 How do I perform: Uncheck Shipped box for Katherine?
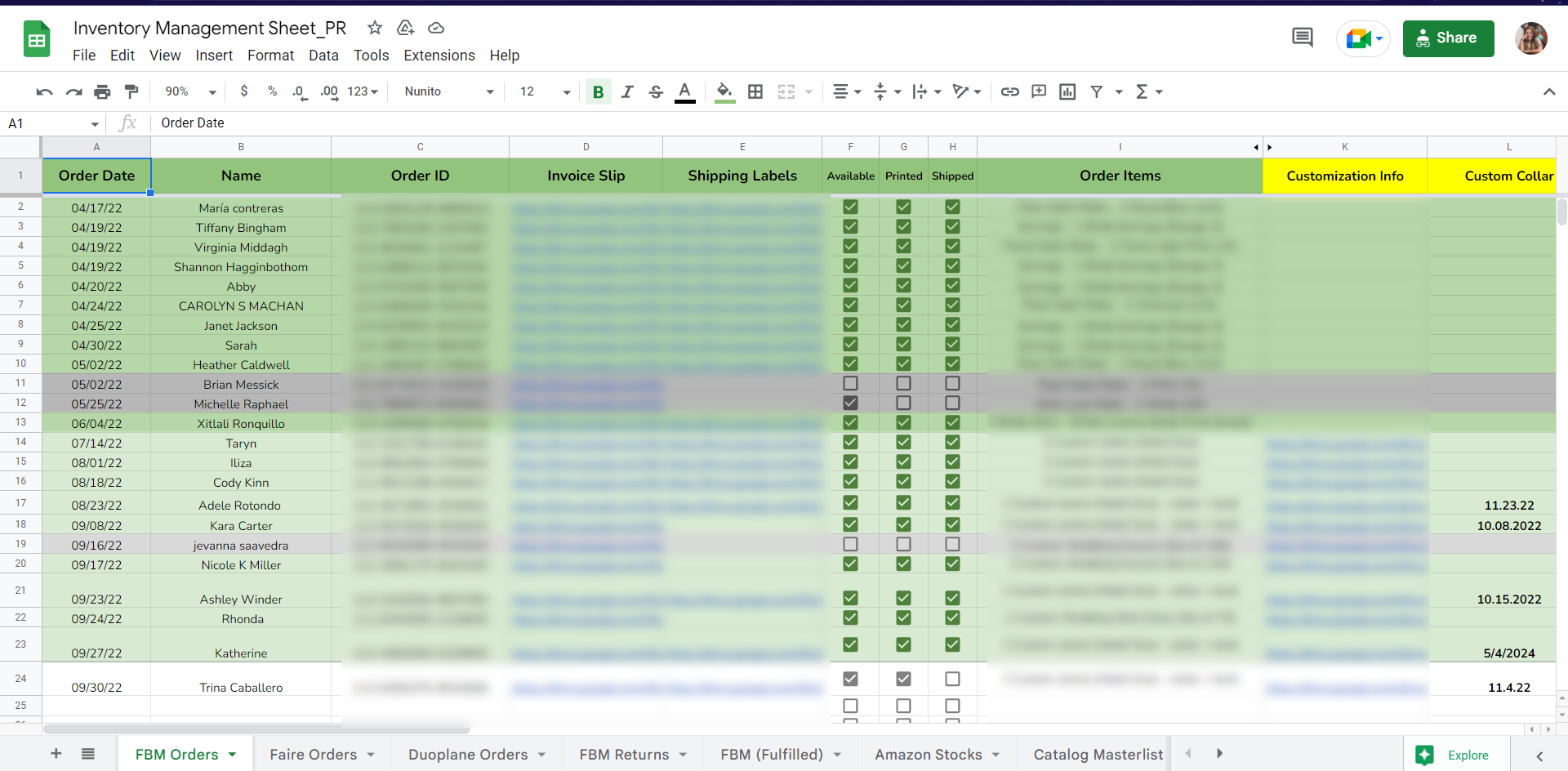[x=952, y=644]
